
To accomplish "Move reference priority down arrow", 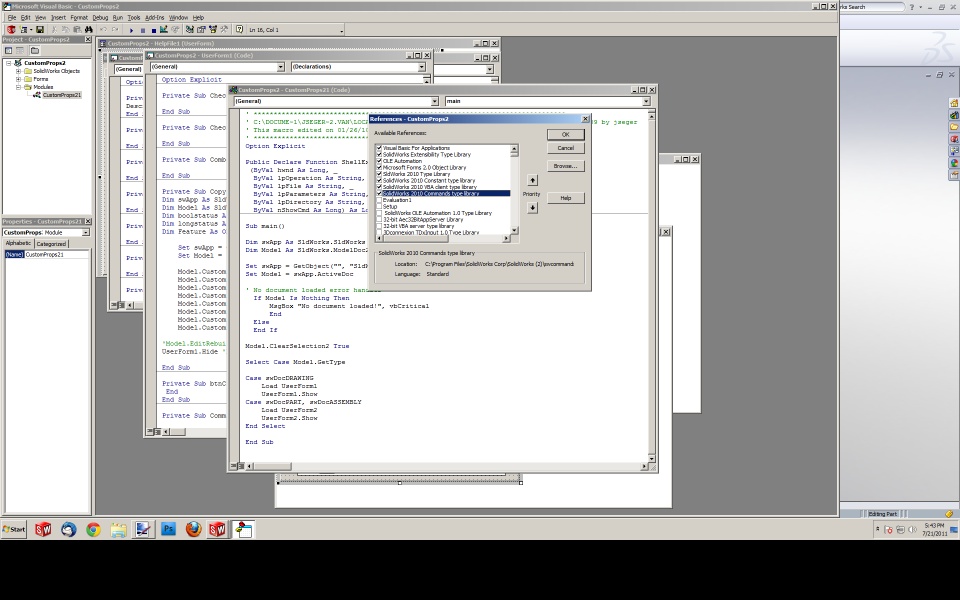I will point(532,208).
